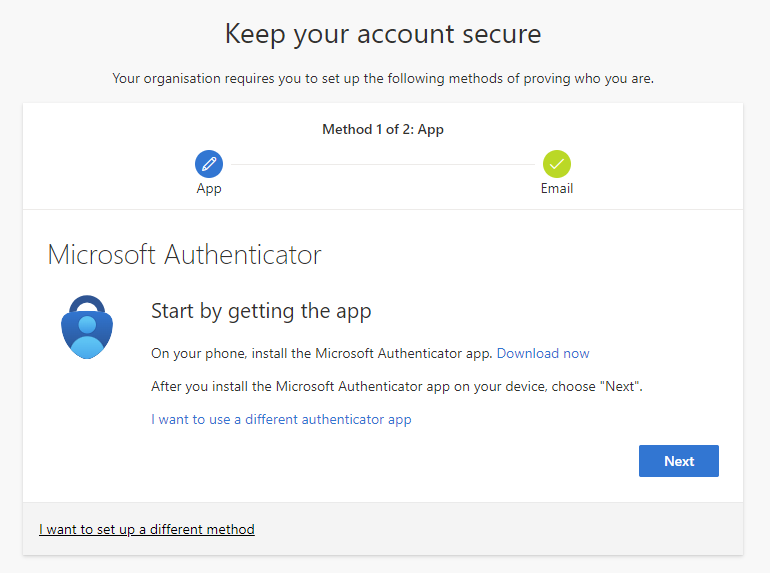Click the blue pencil App step icon

tap(209, 164)
